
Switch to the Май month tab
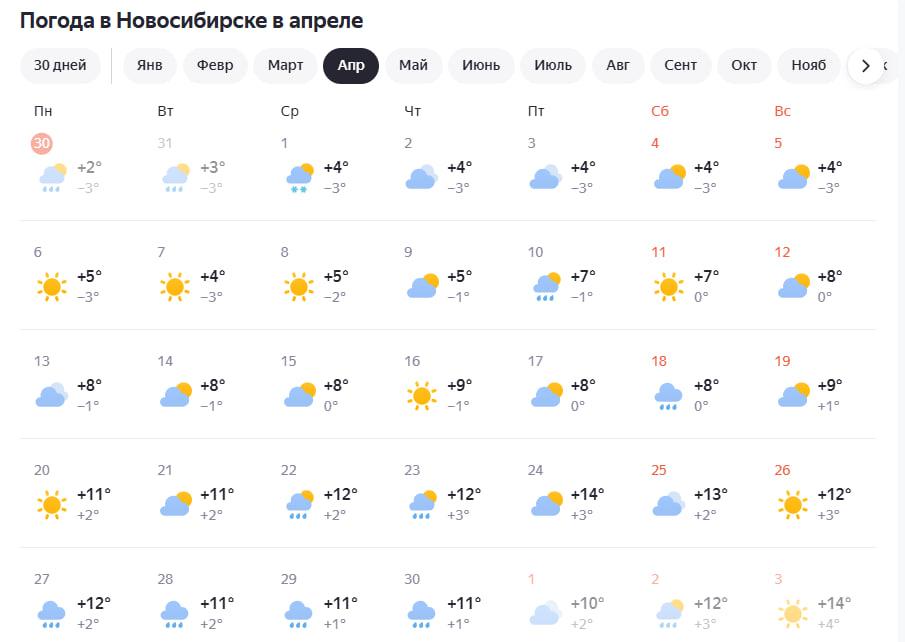413,66
